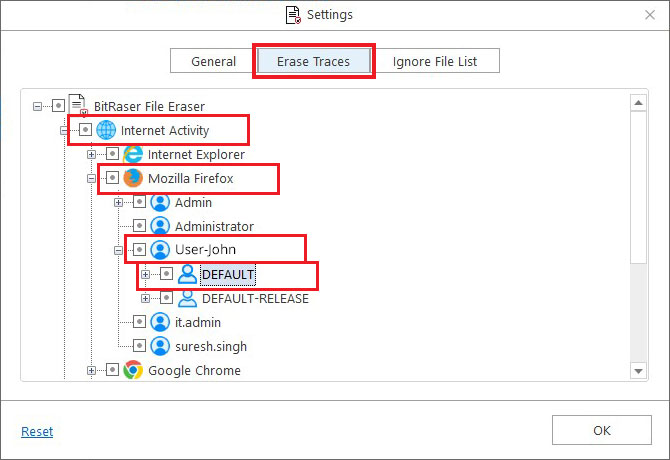
Task: Toggle the Administrator checkbox
Action: click(x=139, y=227)
